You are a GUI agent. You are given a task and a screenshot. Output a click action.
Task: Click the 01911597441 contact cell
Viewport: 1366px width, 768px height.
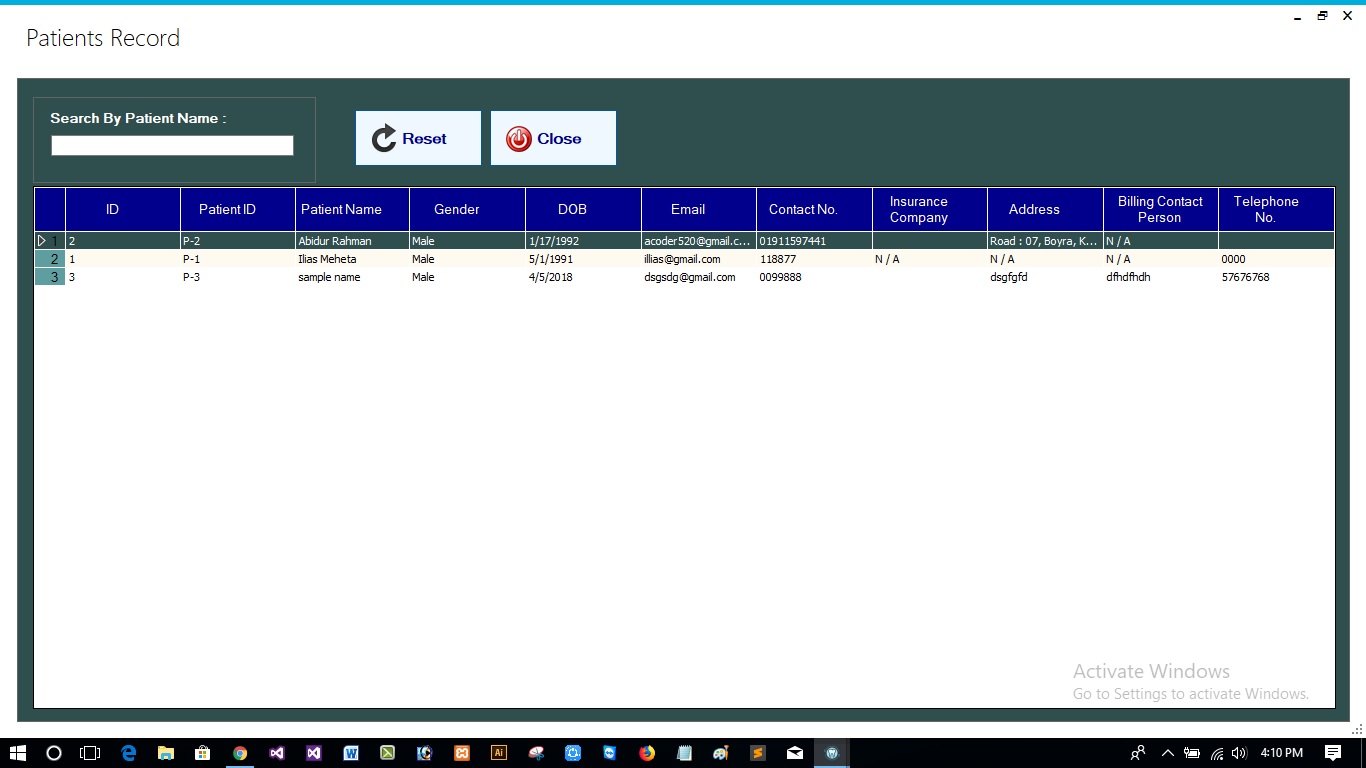814,241
